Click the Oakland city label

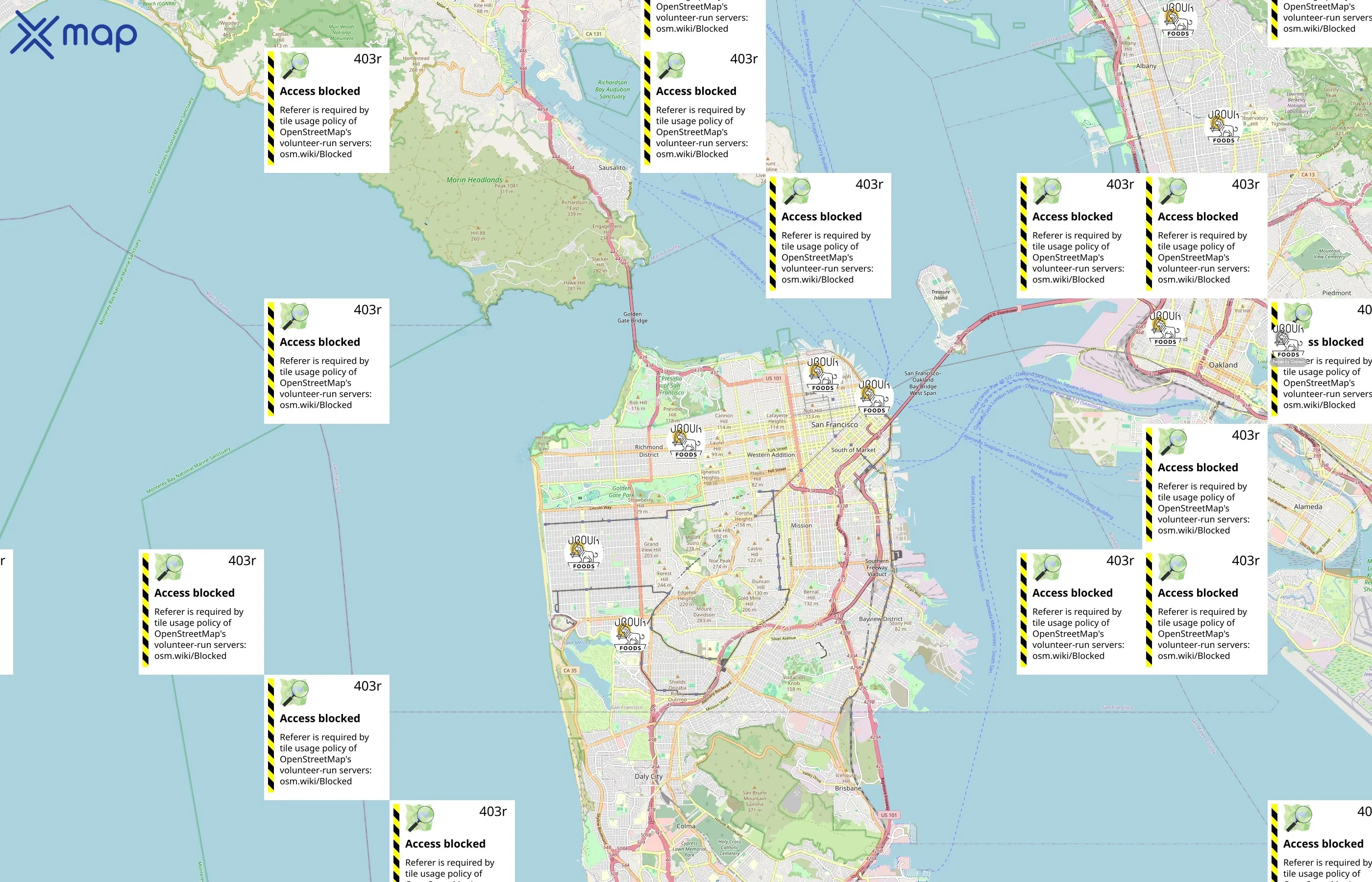pyautogui.click(x=1223, y=365)
